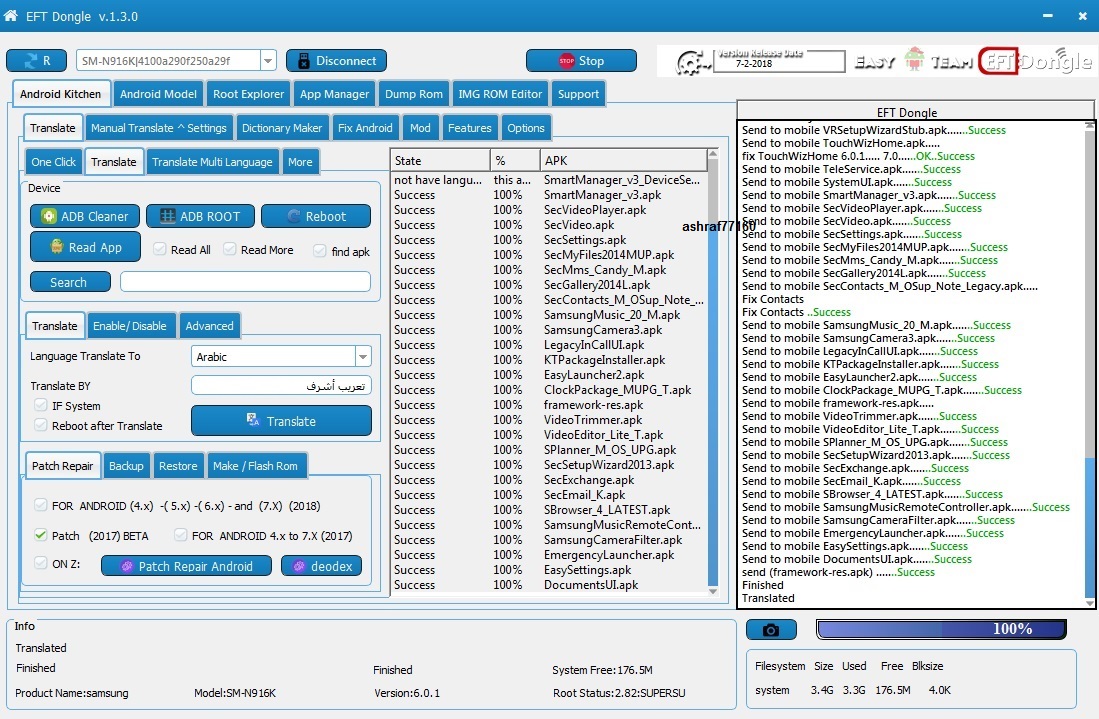Switch to Dictionary Maker tab
Viewport: 1099px width, 719px height.
(282, 128)
